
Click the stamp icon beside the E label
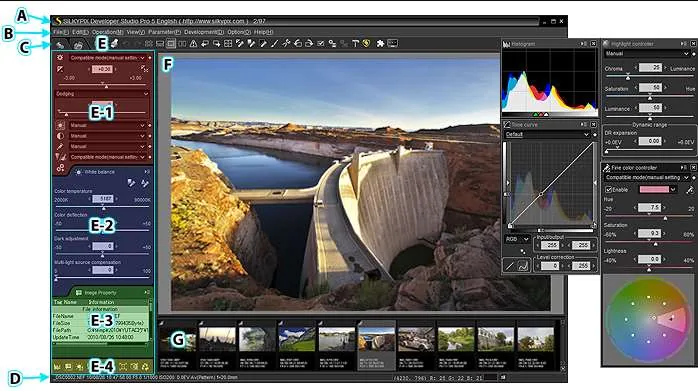point(114,43)
